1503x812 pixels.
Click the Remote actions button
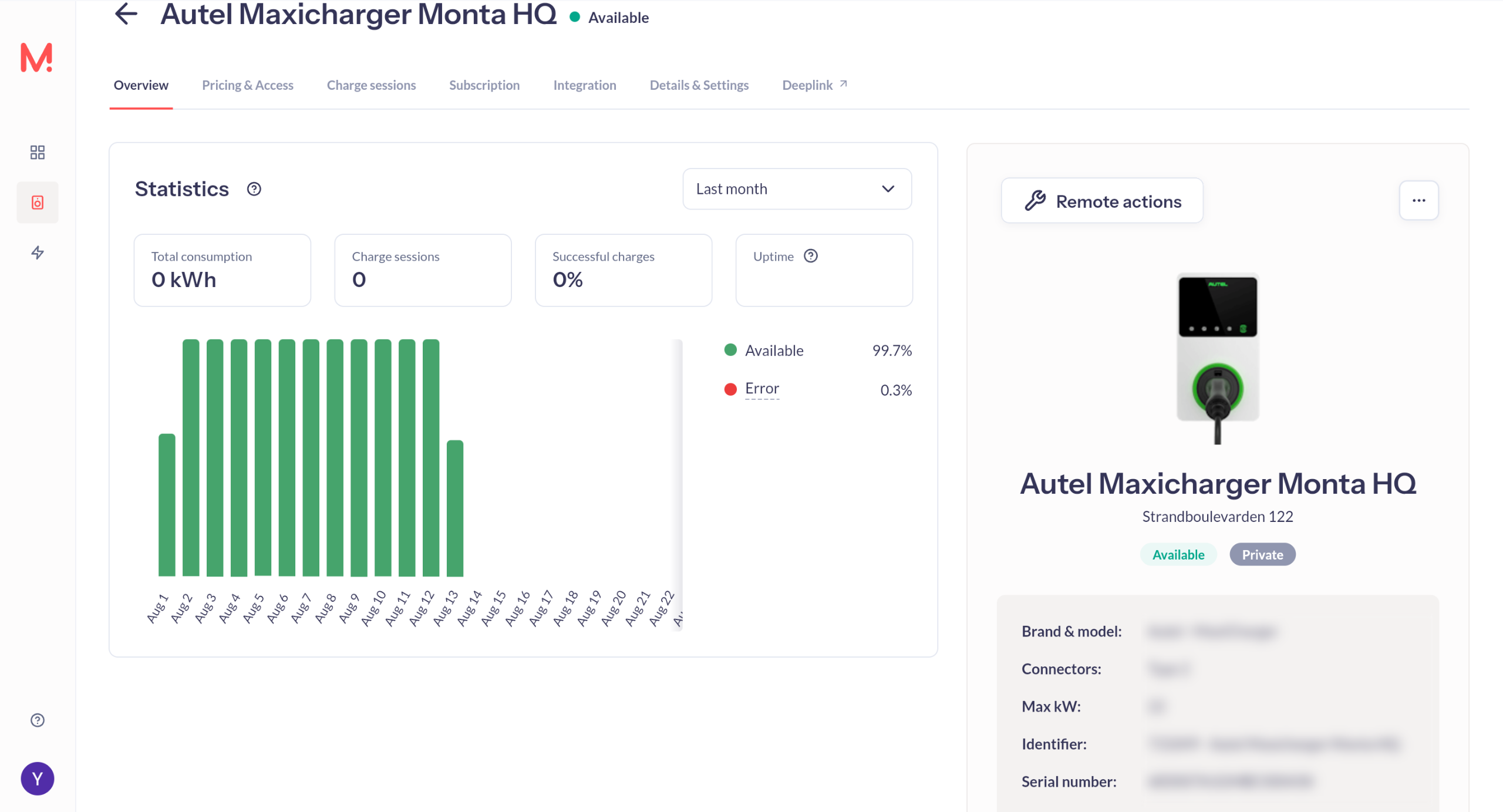(x=1102, y=201)
